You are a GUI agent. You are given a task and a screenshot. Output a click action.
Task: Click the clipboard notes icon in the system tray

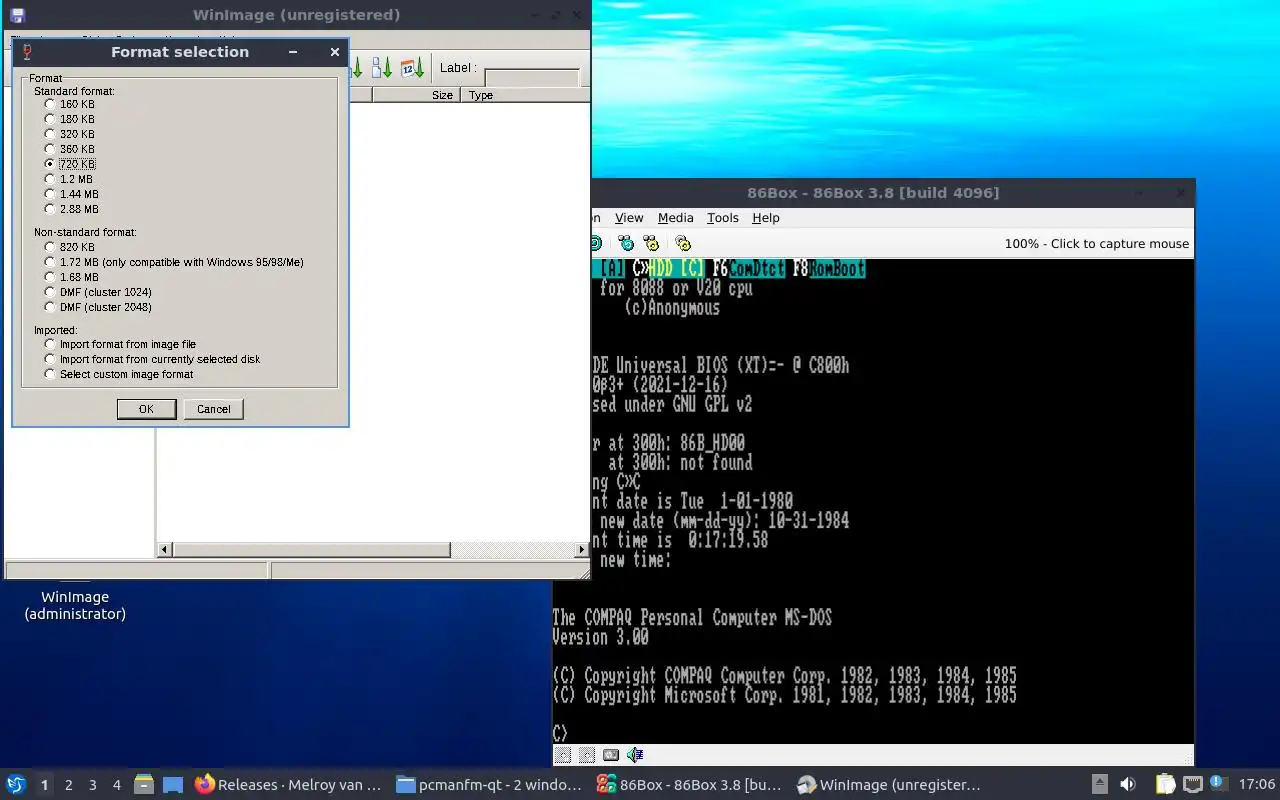coord(1165,785)
